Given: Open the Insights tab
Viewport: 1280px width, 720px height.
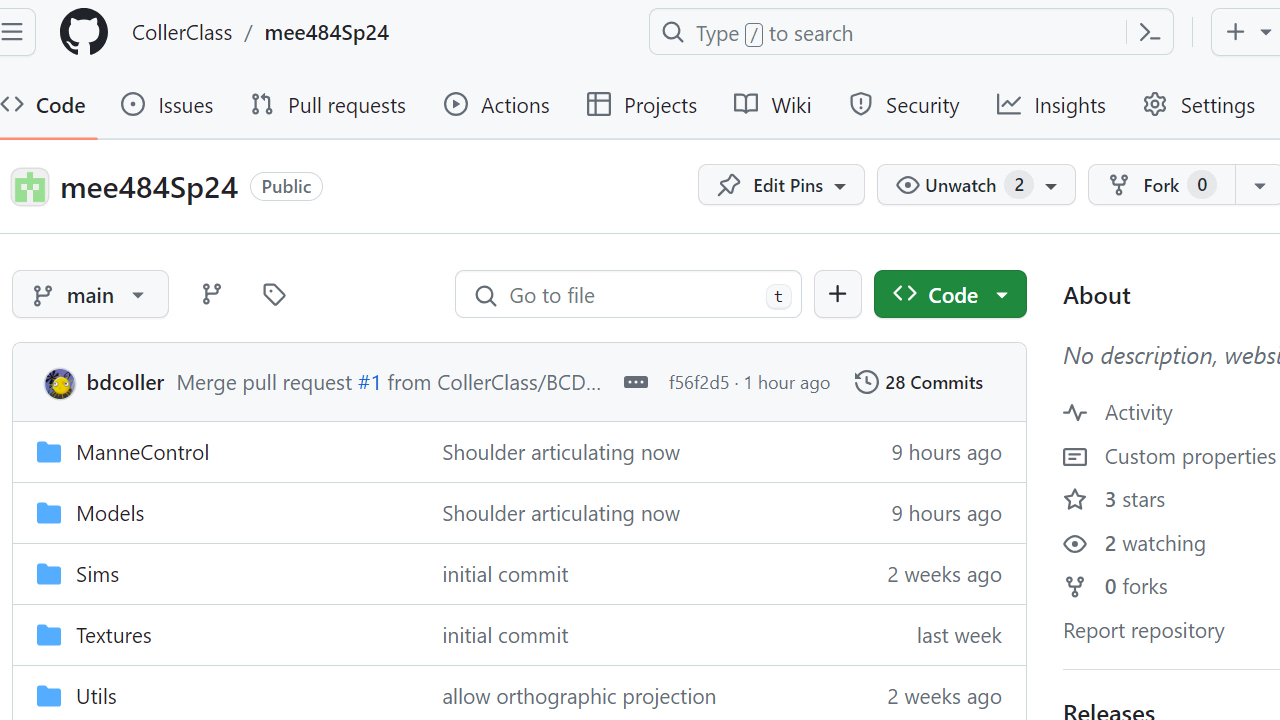Looking at the screenshot, I should click(x=1051, y=105).
